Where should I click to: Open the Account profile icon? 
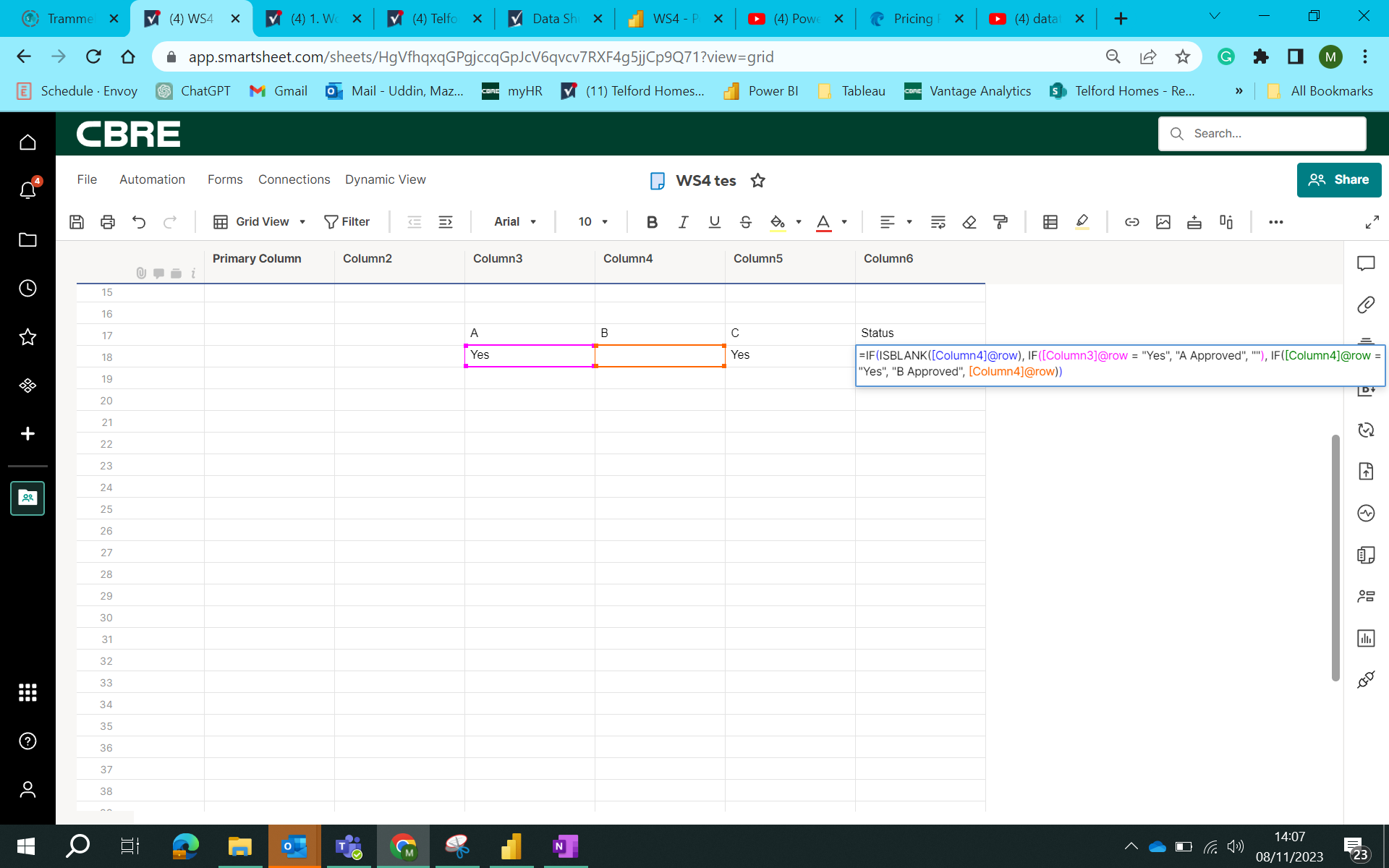point(27,789)
